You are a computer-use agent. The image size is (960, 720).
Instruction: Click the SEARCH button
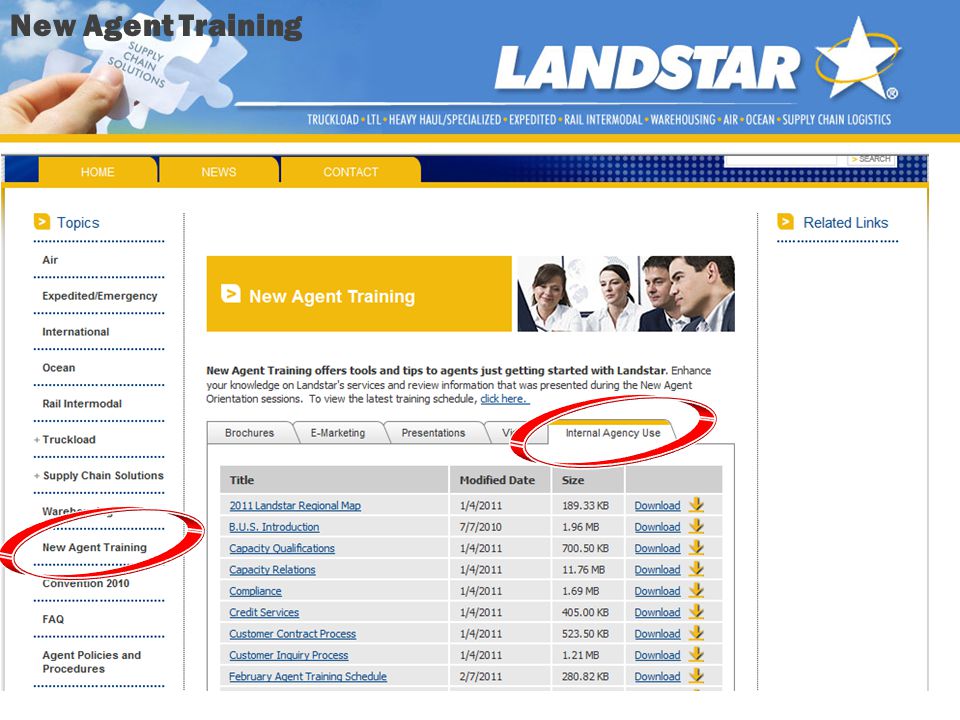(872, 159)
